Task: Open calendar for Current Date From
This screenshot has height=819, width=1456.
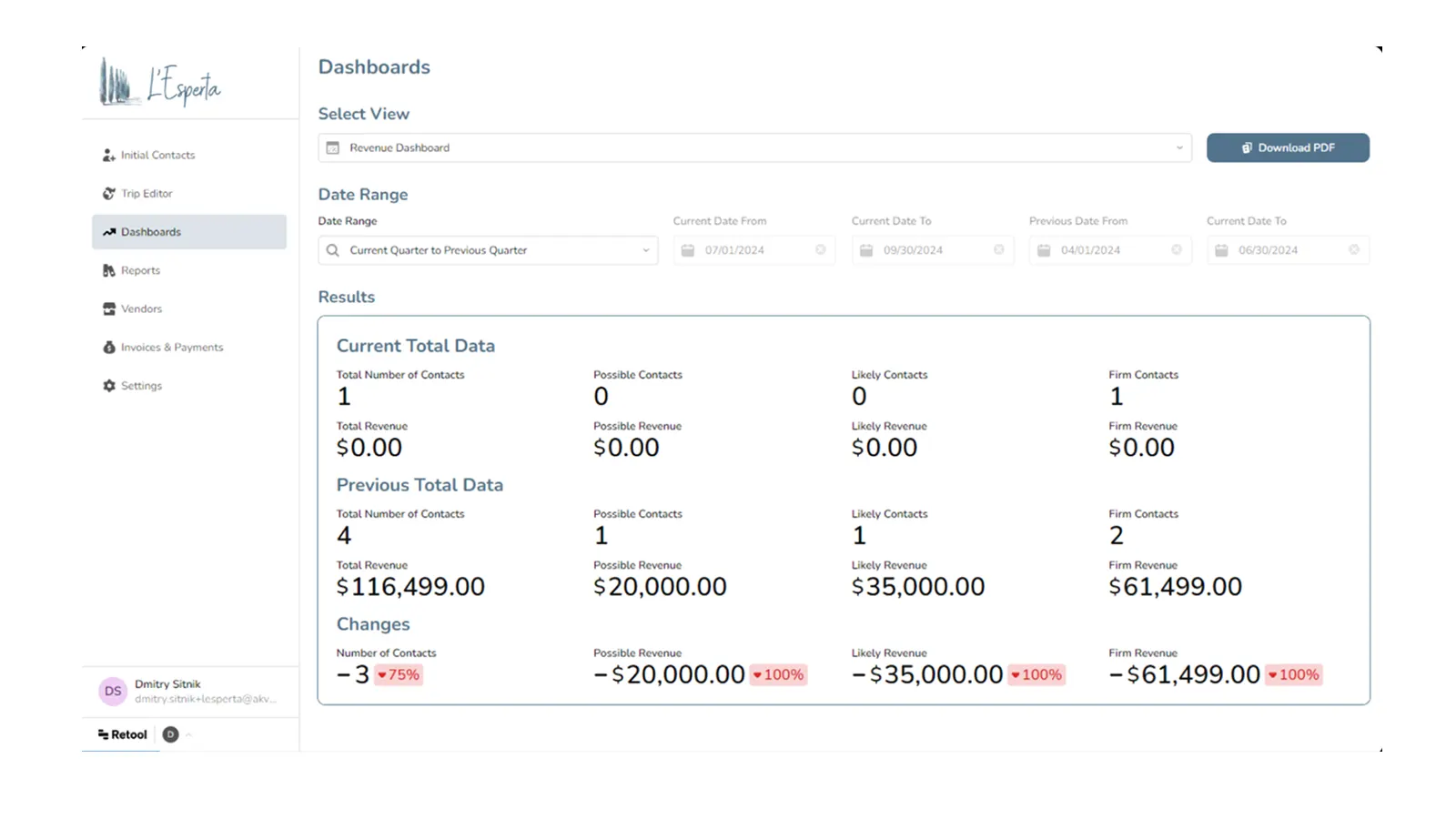Action: coord(688,250)
